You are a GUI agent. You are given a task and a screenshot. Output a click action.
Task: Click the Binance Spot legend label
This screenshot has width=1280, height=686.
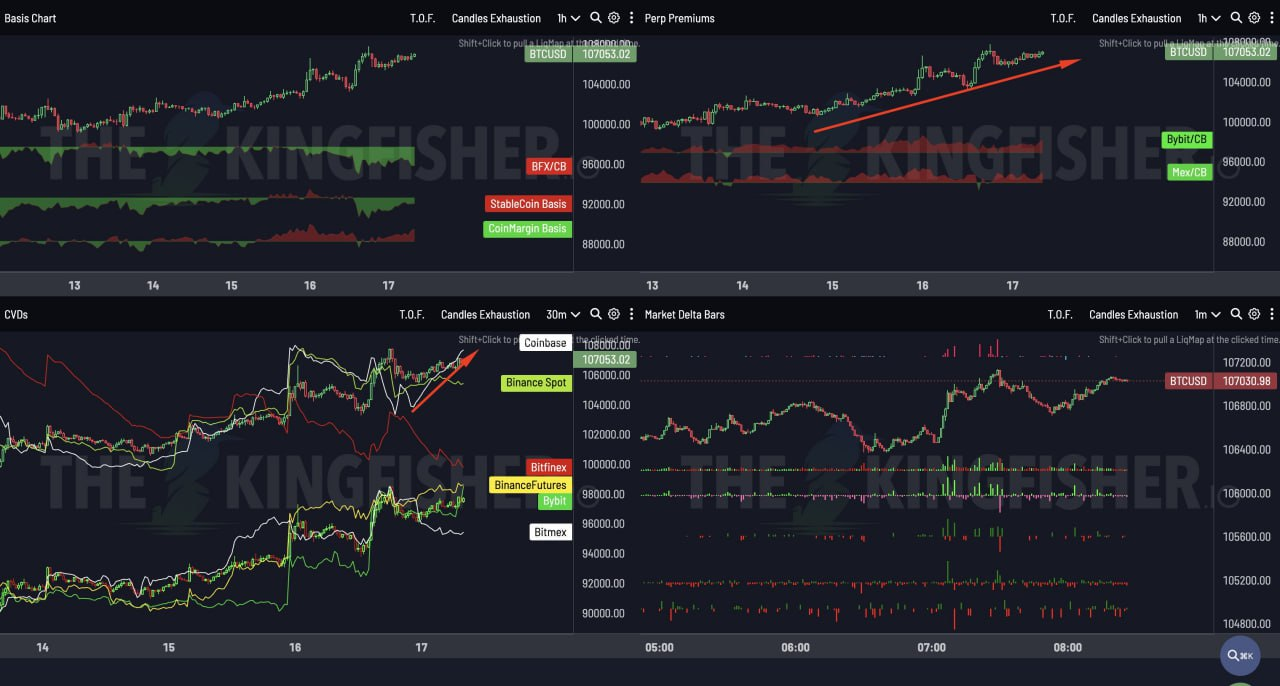[536, 383]
